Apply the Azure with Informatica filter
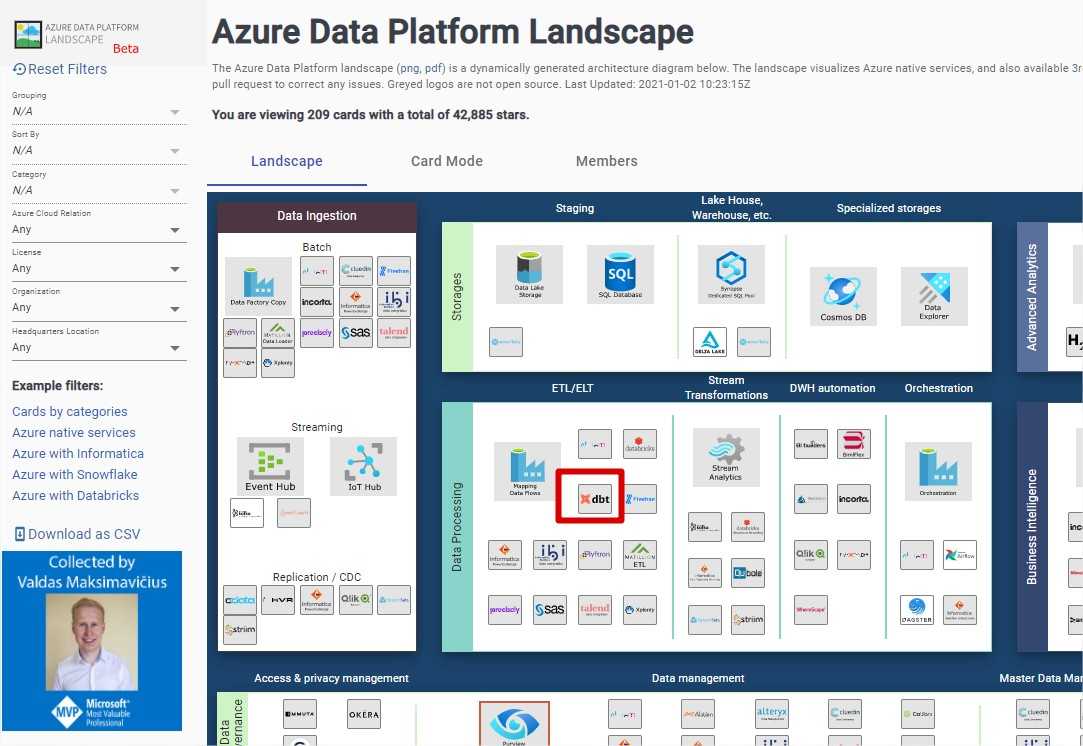Screen dimensions: 1083x746 [78, 454]
